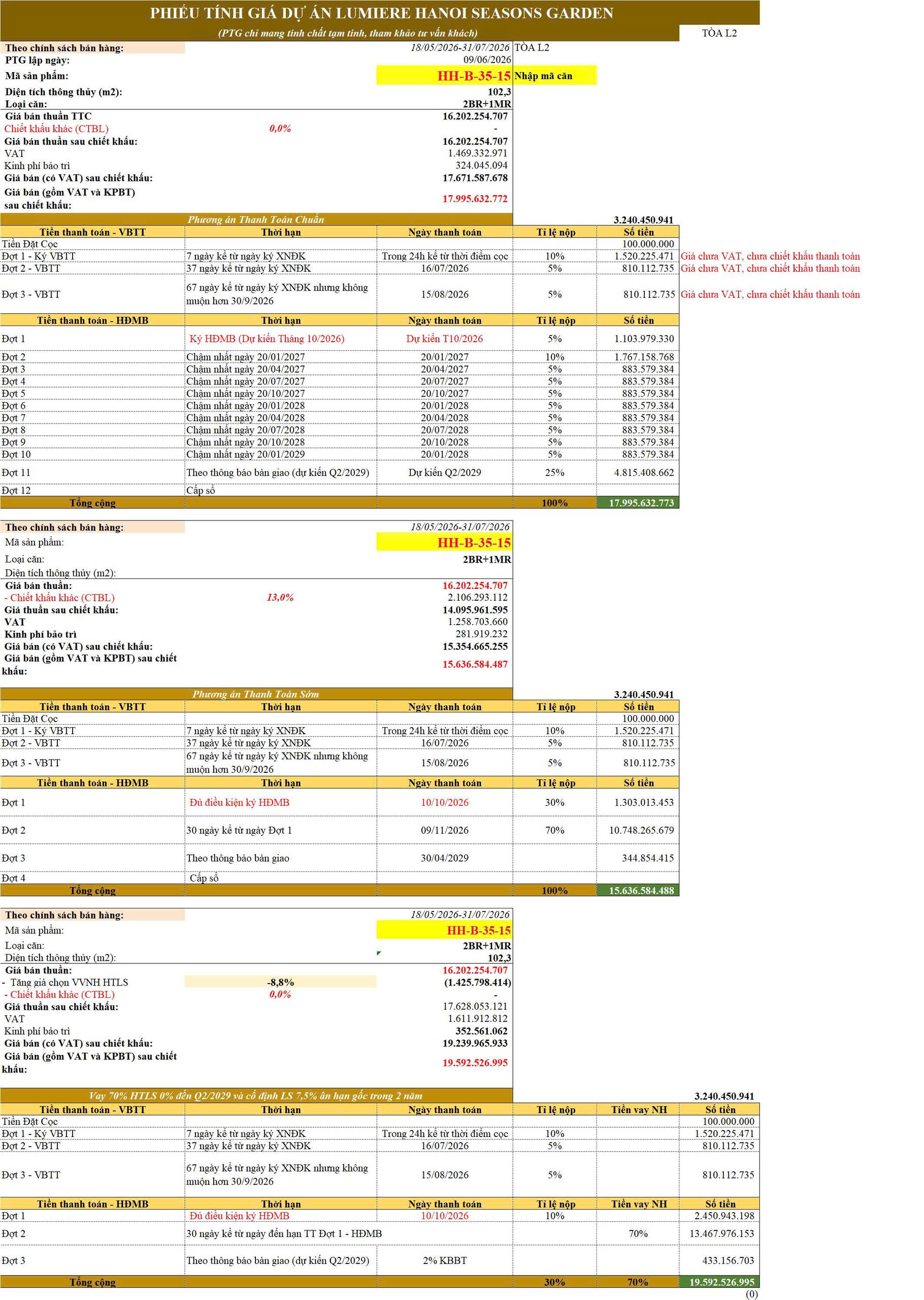
Task: Select the PTG date 09/06/2026 cell
Action: (487, 60)
